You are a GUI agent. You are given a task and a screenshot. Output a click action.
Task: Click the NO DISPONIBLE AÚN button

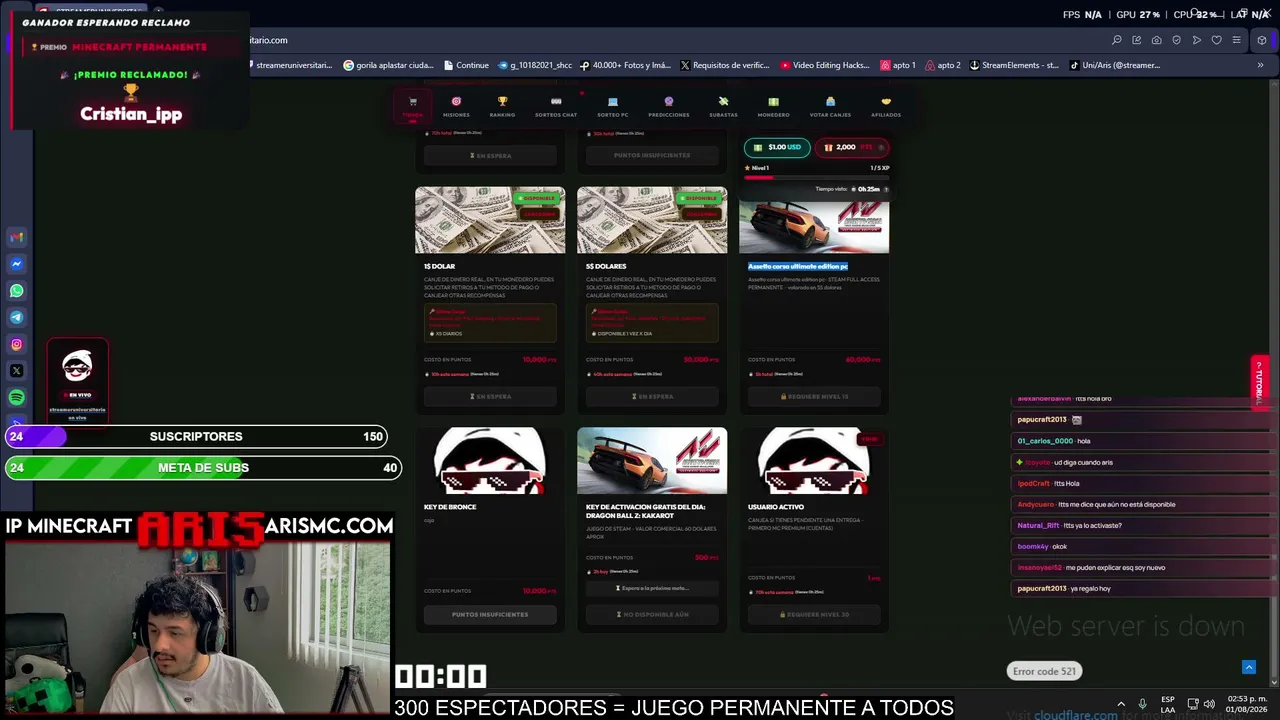(652, 614)
